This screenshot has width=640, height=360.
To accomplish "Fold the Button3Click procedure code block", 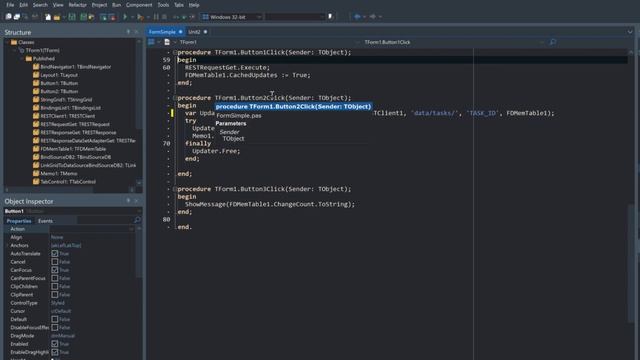I will point(175,189).
